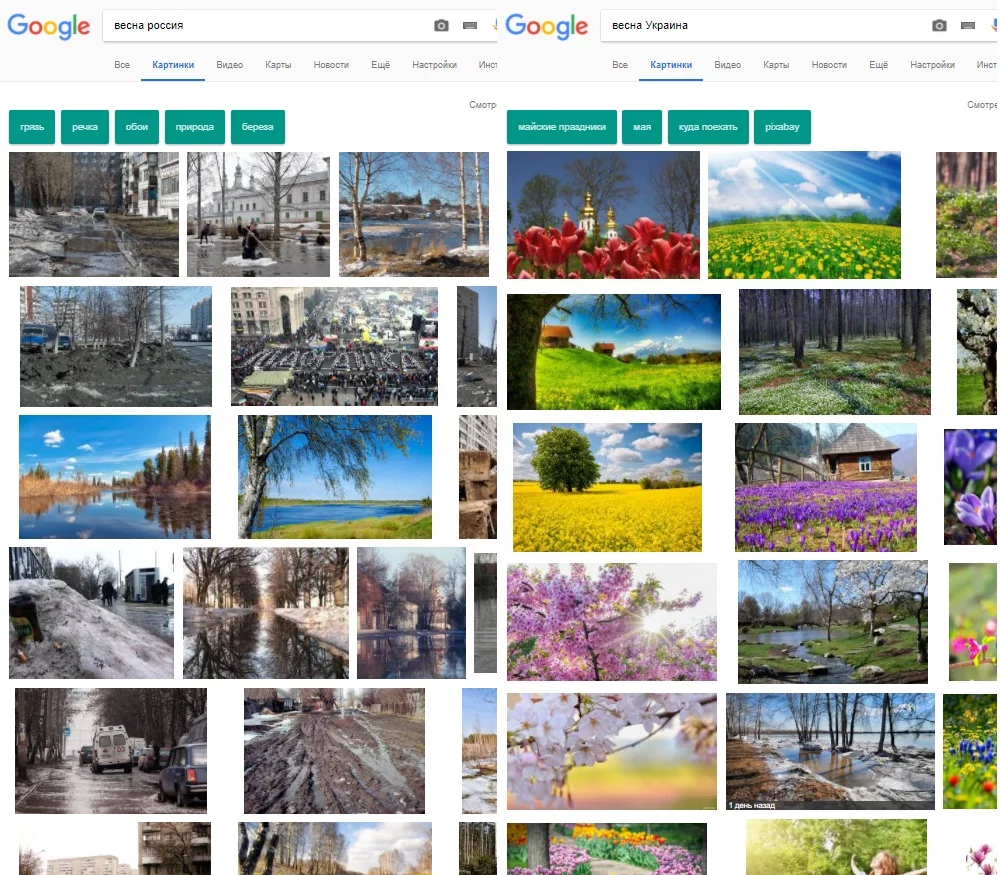This screenshot has height=875, width=1000.
Task: Expand the 'Ещё' menu in the left window
Action: point(381,64)
